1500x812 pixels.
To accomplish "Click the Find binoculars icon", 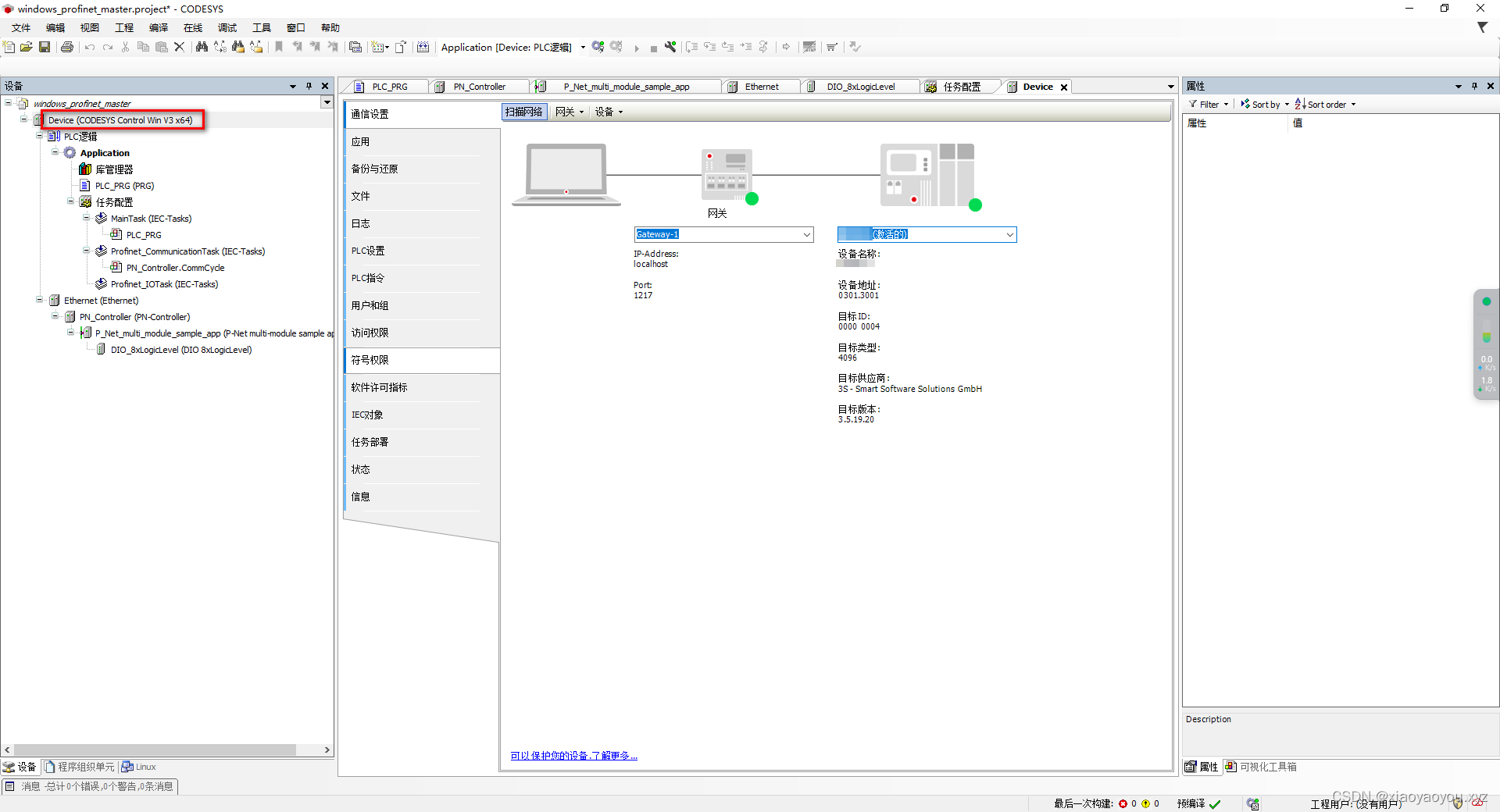I will pos(202,47).
